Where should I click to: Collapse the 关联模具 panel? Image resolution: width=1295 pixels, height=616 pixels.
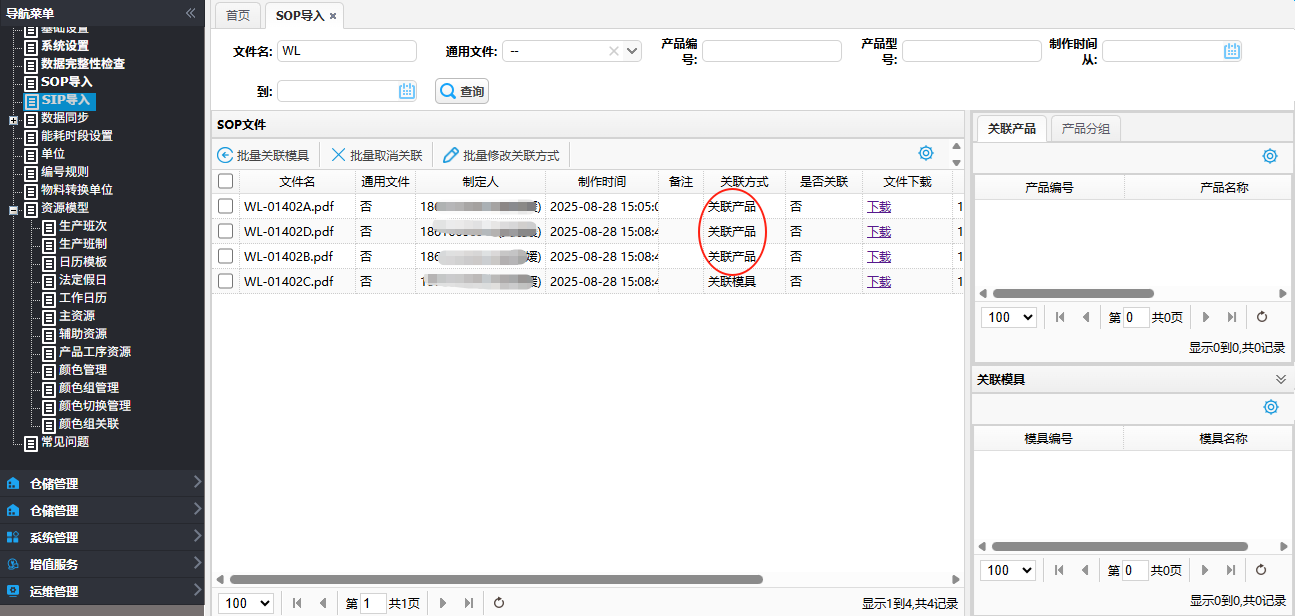pyautogui.click(x=1280, y=379)
